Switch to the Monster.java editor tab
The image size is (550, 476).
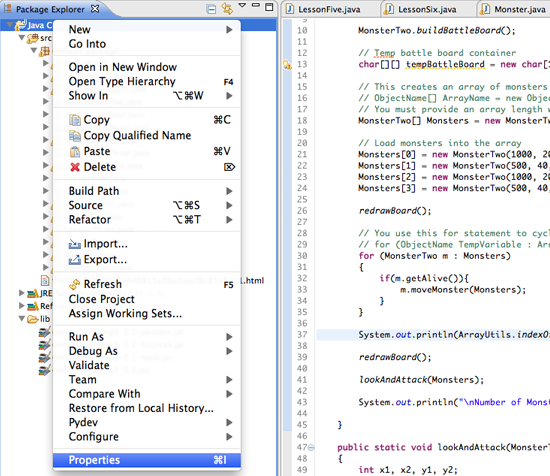coord(515,9)
